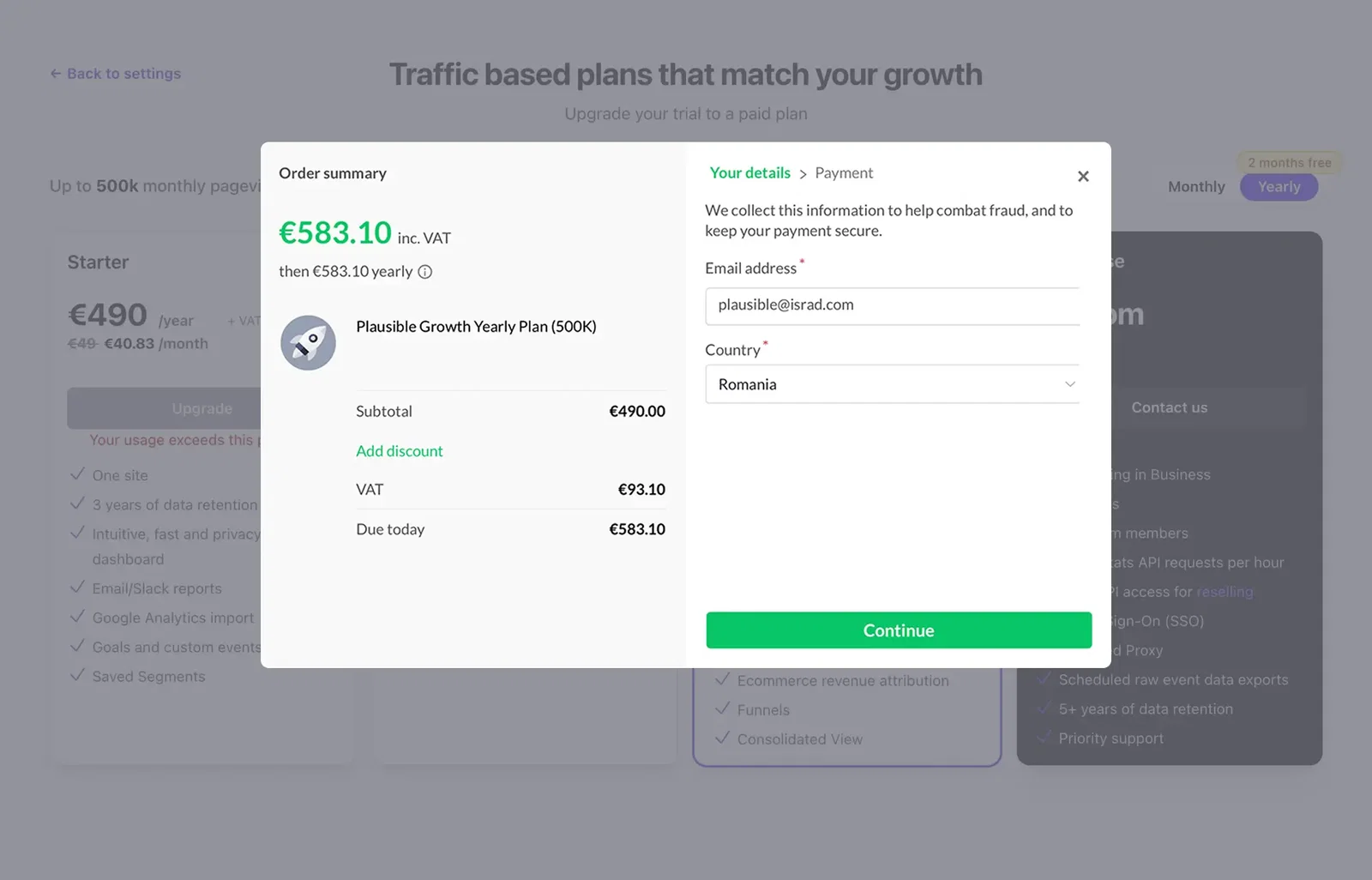
Task: Click the Add discount link
Action: pyautogui.click(x=400, y=451)
